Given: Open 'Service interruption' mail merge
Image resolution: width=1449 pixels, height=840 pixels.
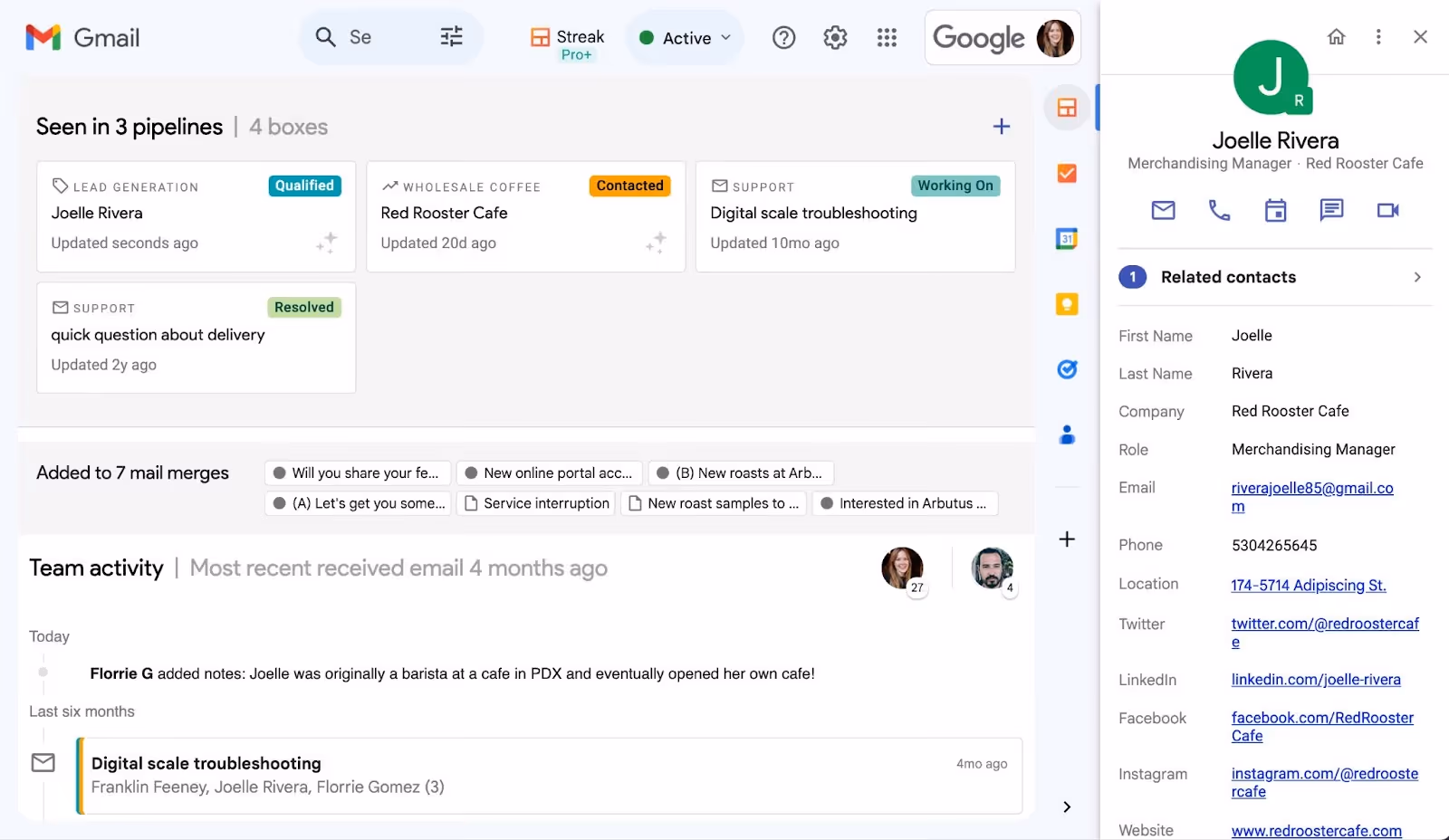Looking at the screenshot, I should (x=536, y=503).
